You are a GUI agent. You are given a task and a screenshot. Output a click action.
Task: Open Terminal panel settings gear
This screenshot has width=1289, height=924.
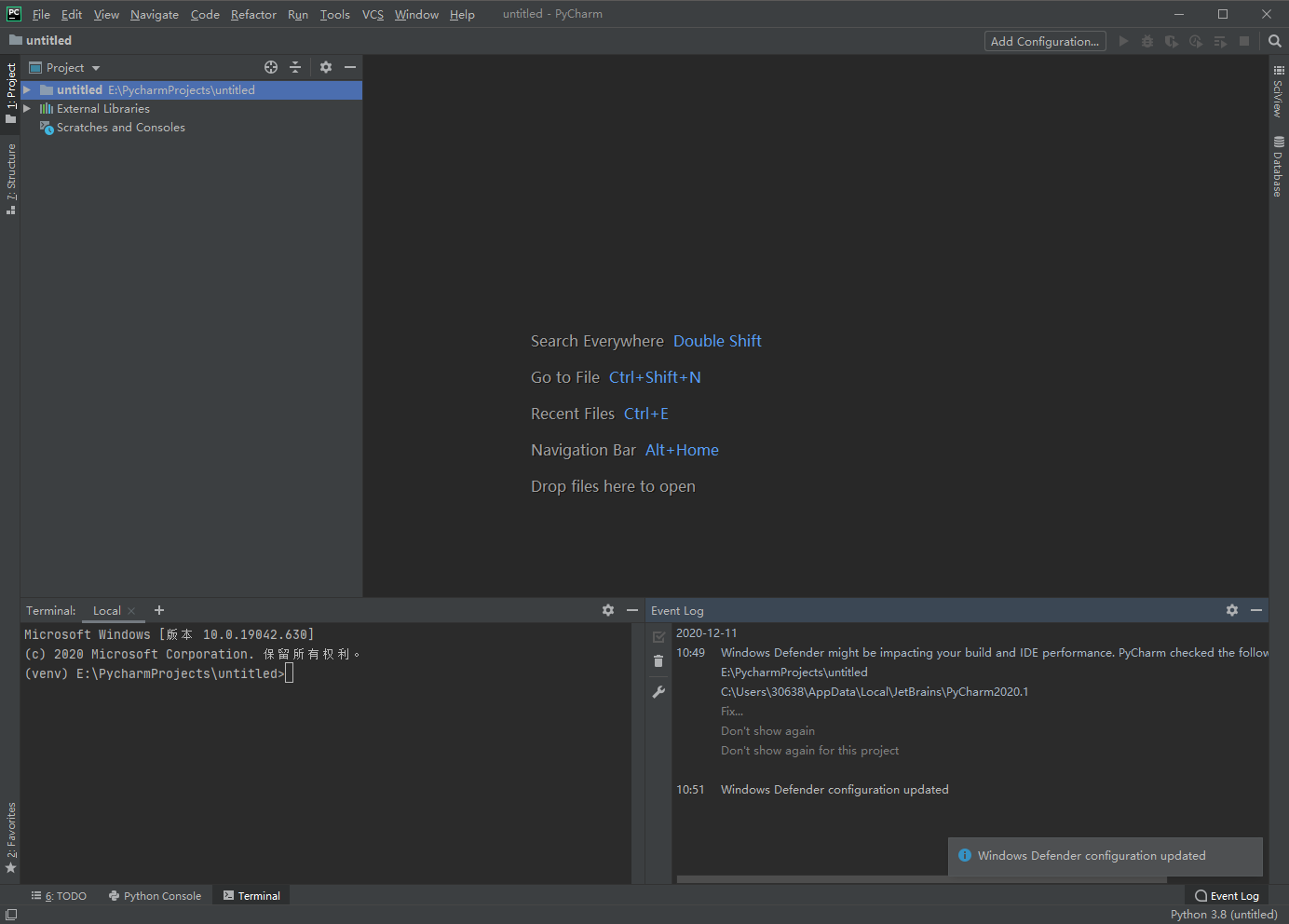tap(608, 610)
